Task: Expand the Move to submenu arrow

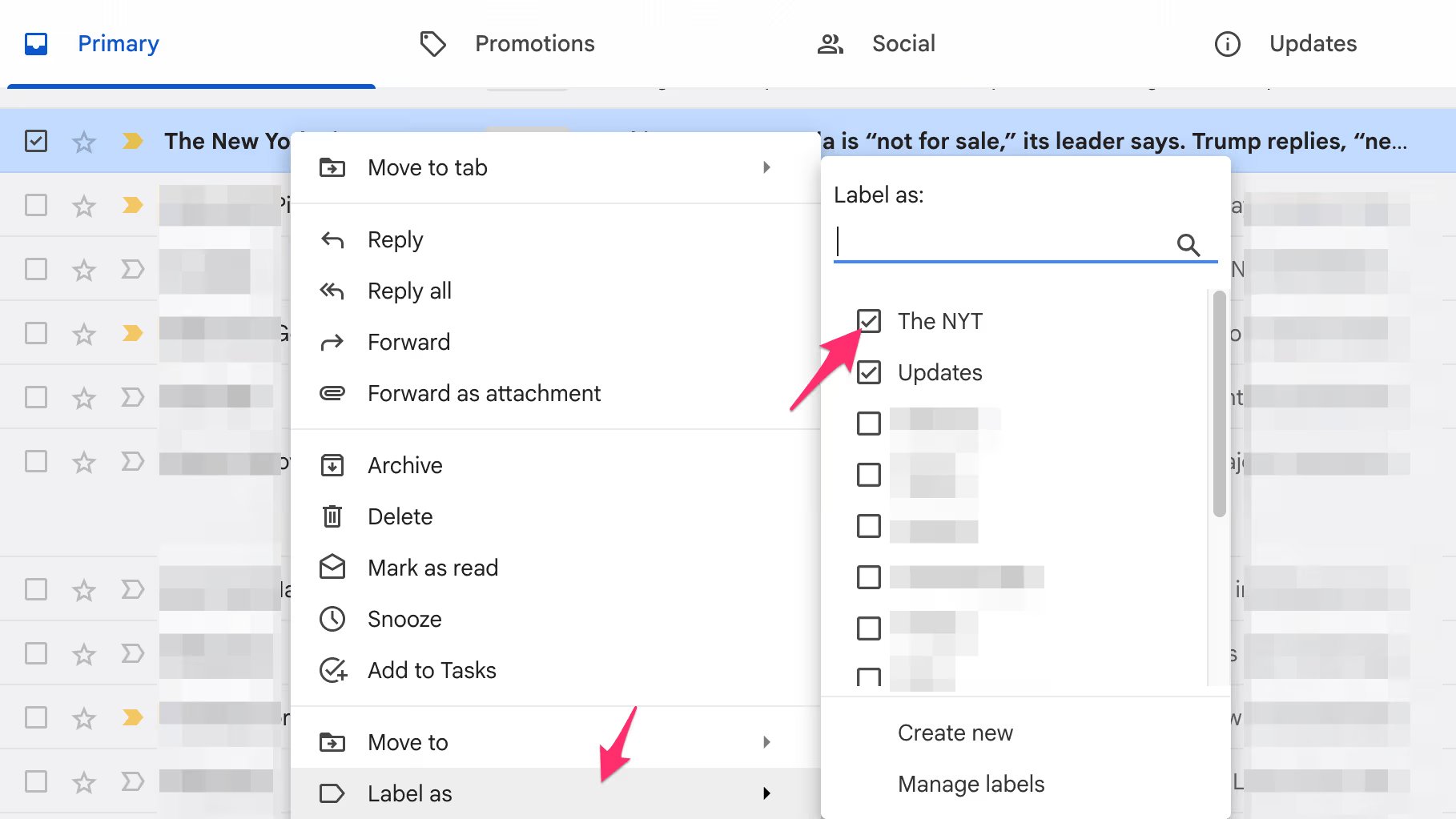Action: [766, 742]
